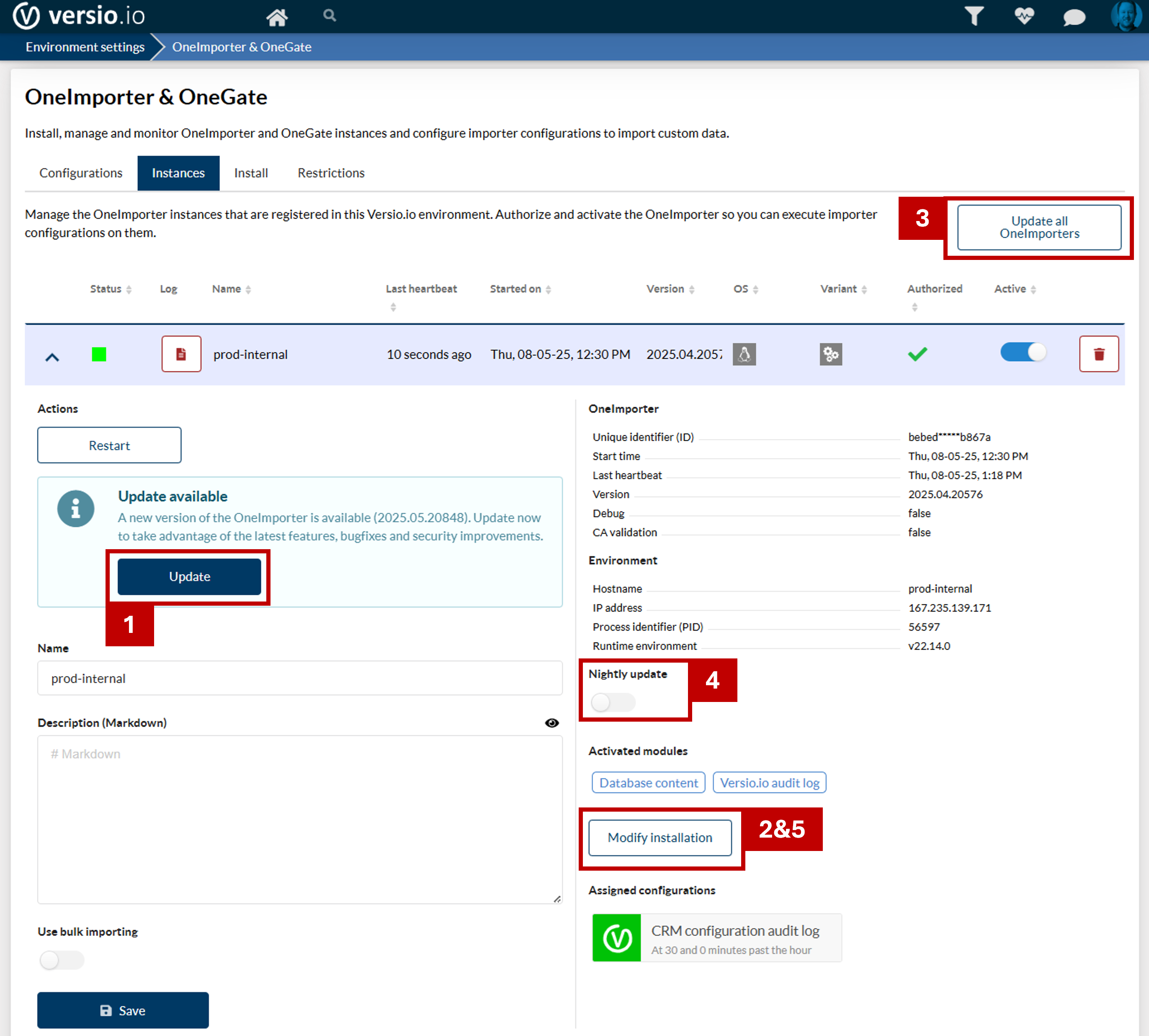Click the blue Update button
Screen dimensions: 1149x1036
coord(190,577)
